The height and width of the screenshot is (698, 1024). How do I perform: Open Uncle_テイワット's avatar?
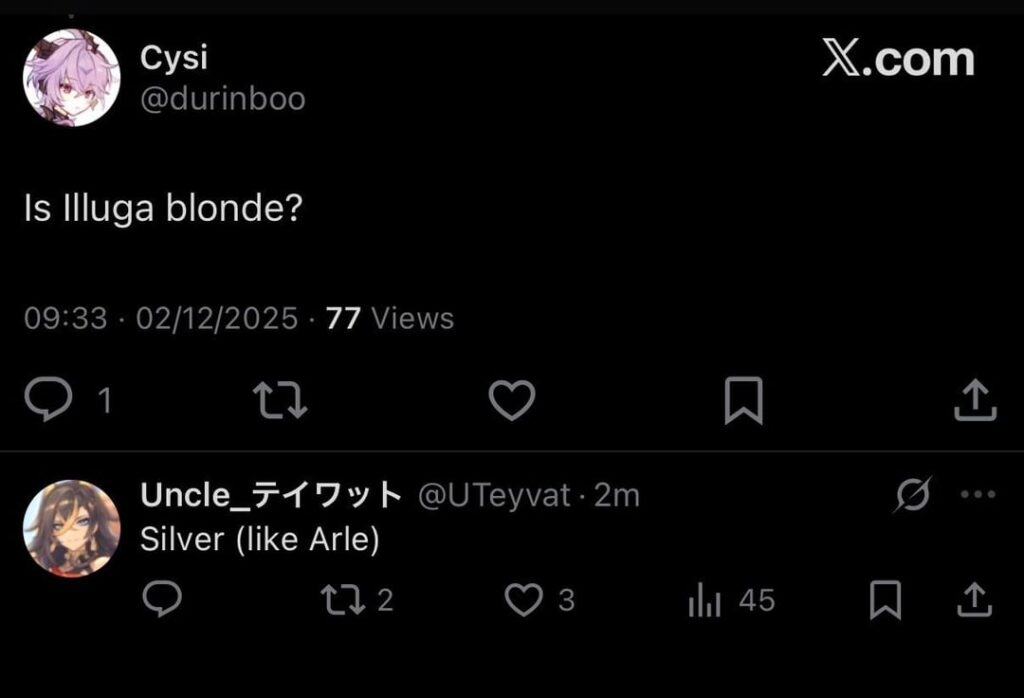72,528
